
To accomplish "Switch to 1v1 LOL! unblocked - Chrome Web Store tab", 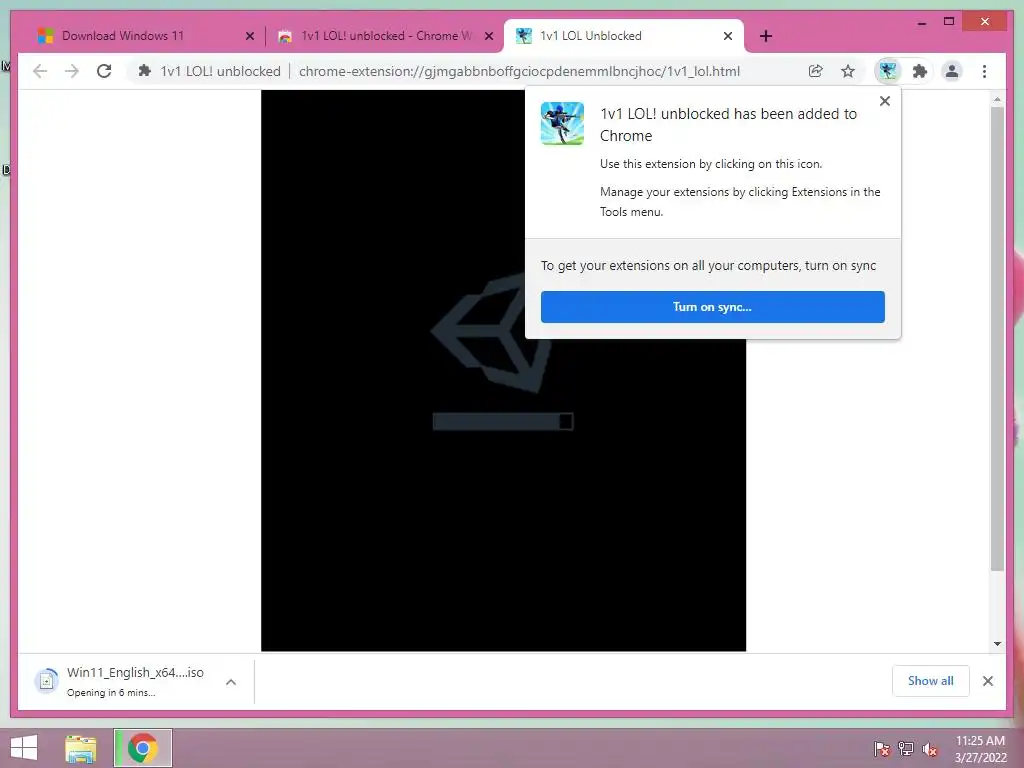I will [x=385, y=36].
